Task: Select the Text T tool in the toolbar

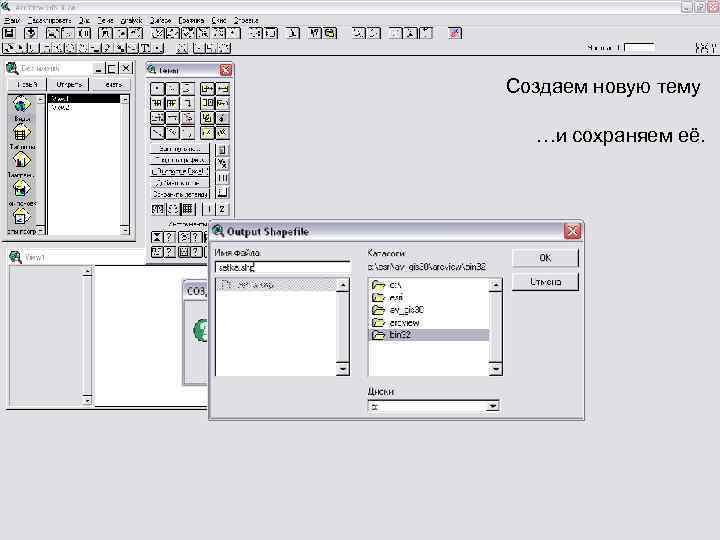Action: [145, 48]
